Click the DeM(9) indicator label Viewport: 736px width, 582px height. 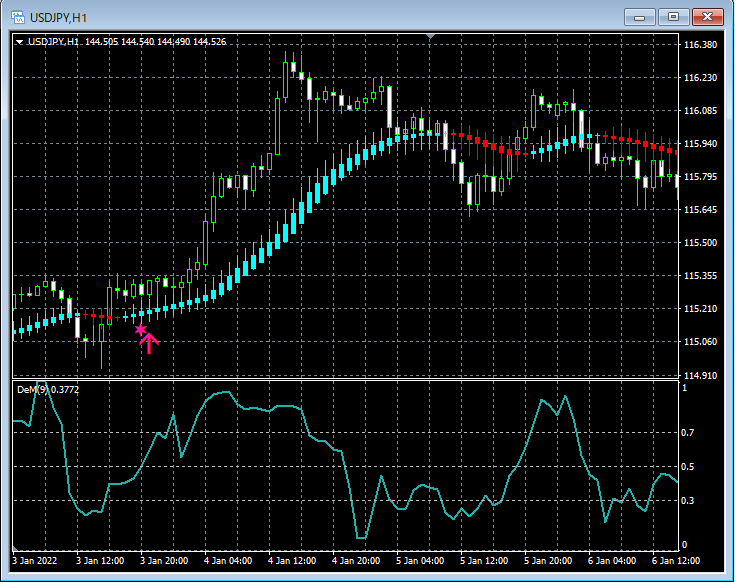tap(31, 390)
